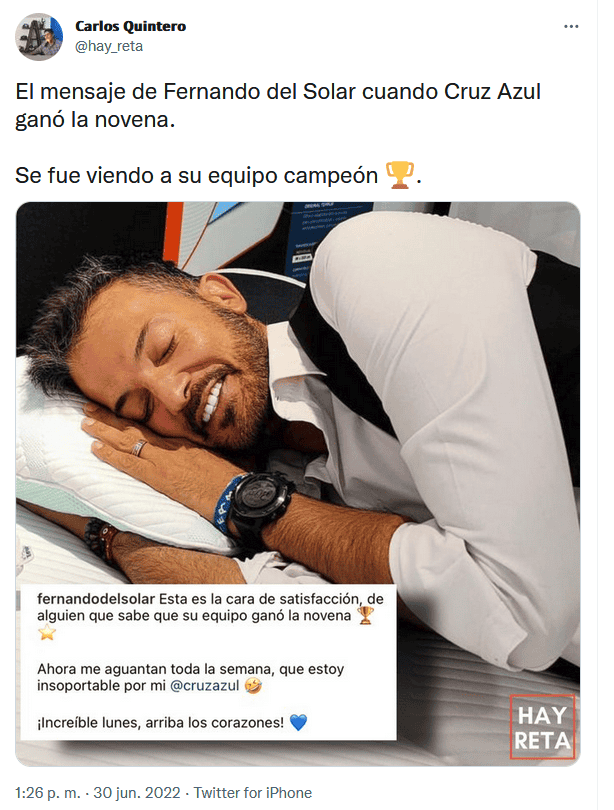The height and width of the screenshot is (810, 614).
Task: Click the 1:26 p. m. timestamp link
Action: point(46,793)
